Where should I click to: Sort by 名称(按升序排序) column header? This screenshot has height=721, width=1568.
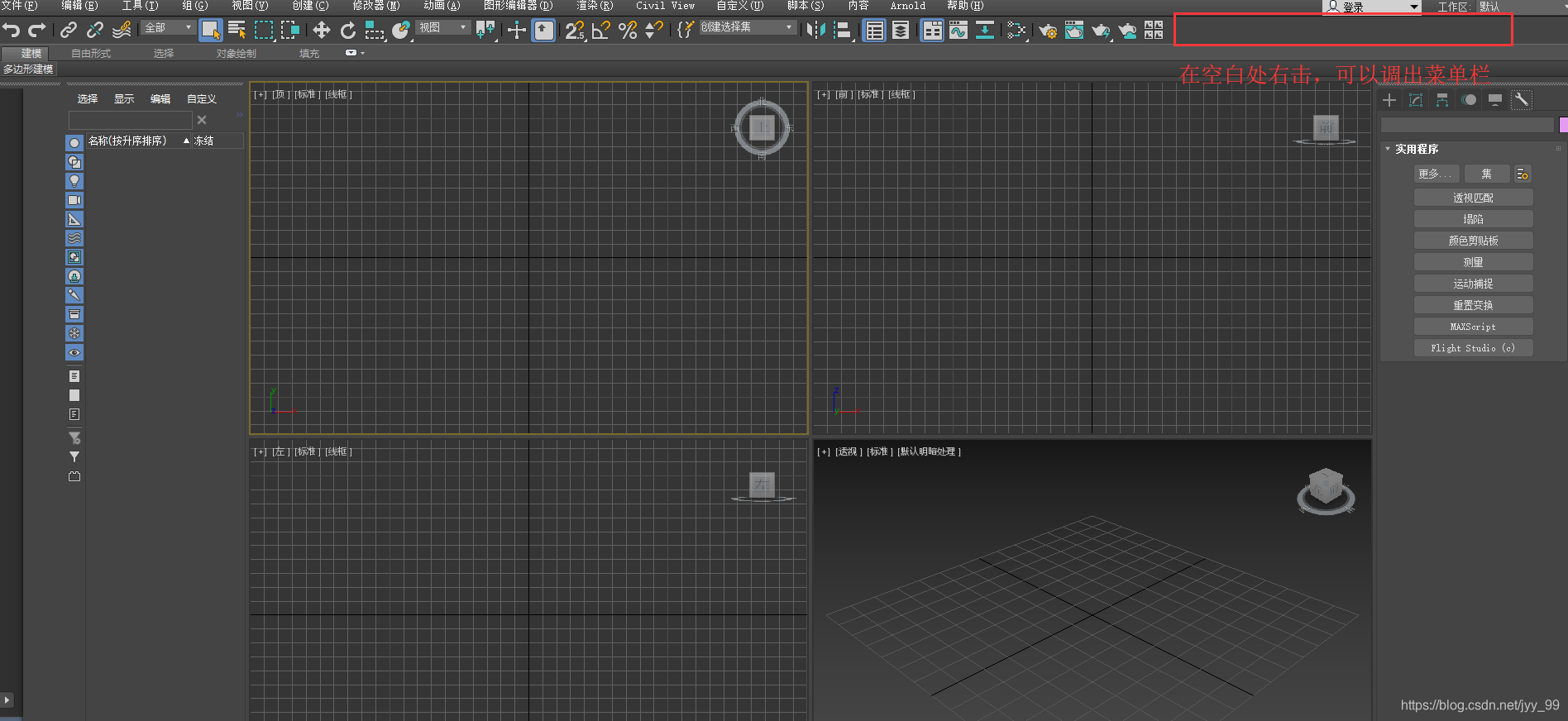click(139, 141)
